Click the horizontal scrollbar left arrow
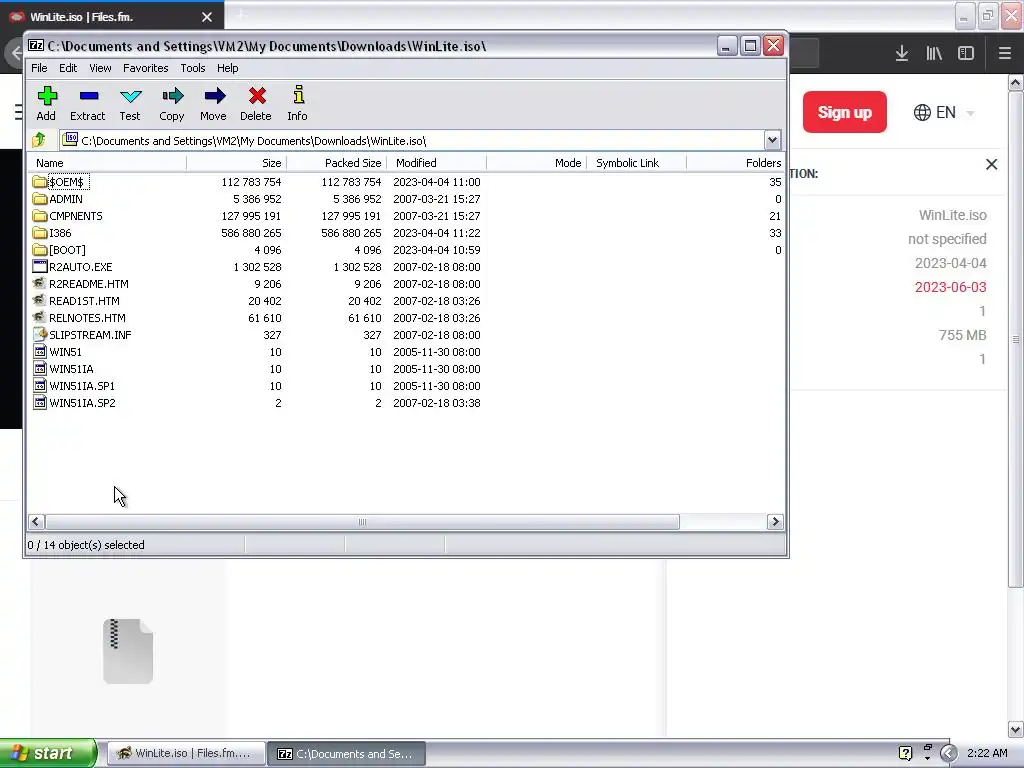The width and height of the screenshot is (1024, 768). (x=36, y=522)
